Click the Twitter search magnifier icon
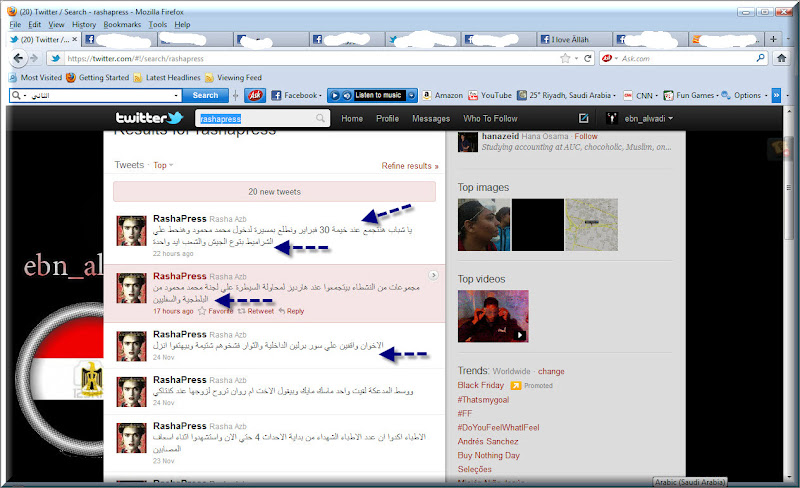The width and height of the screenshot is (800, 488). [x=320, y=118]
